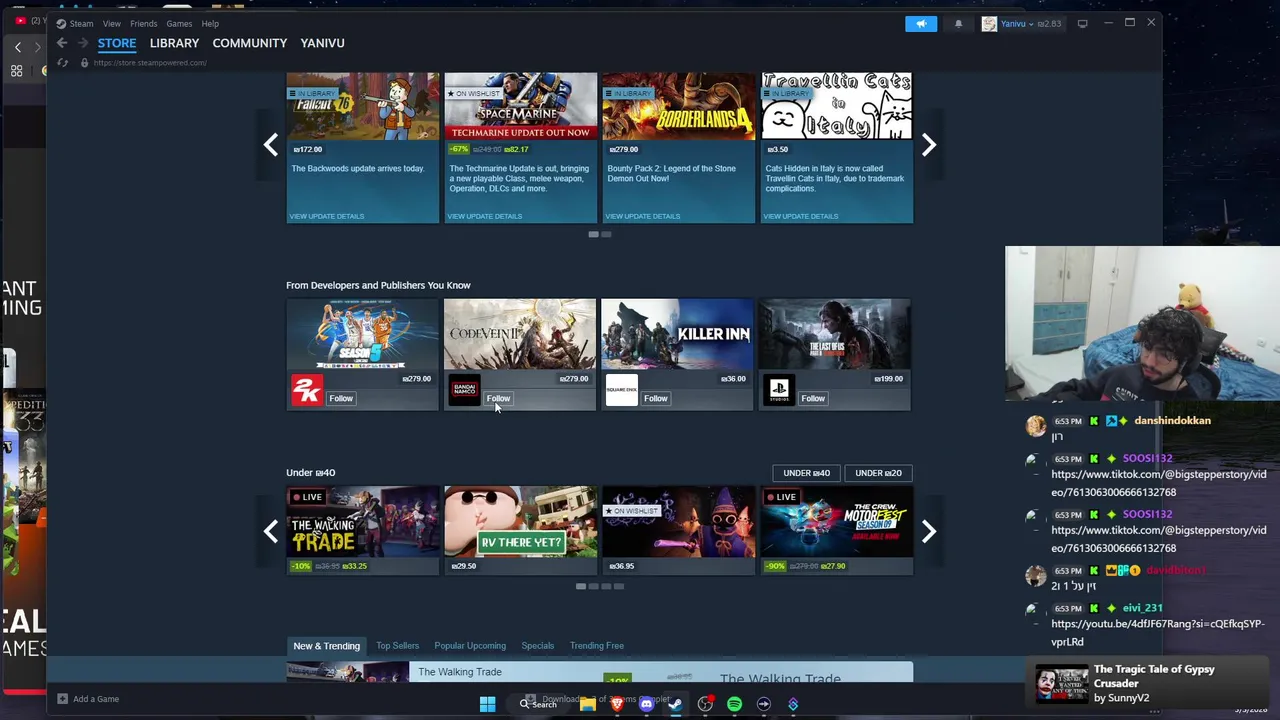The width and height of the screenshot is (1280, 720).
Task: Open the Steam menu
Action: (81, 23)
